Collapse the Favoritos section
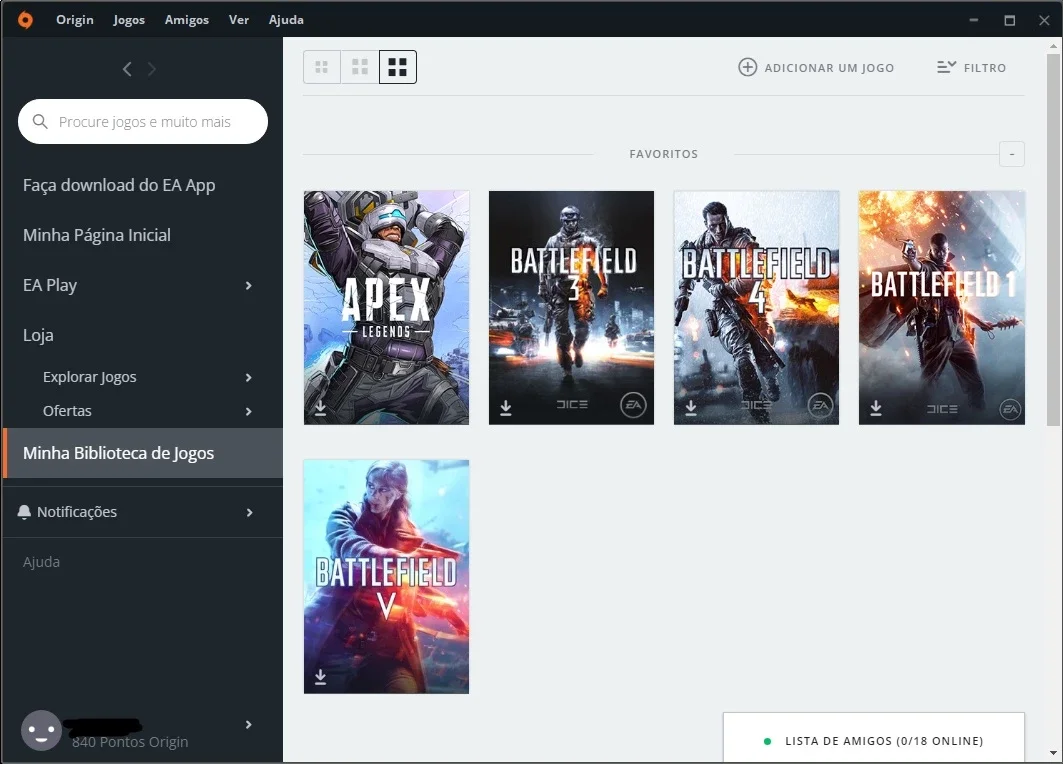The image size is (1063, 764). tap(1011, 154)
